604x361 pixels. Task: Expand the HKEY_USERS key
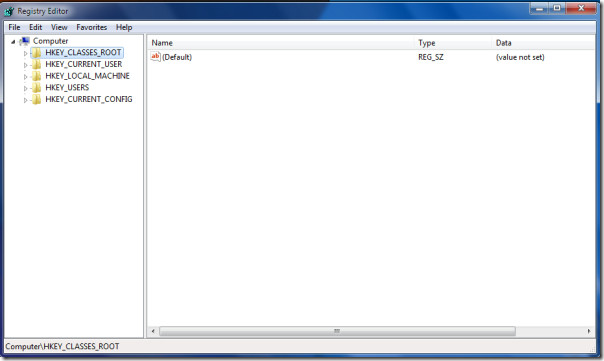point(25,88)
